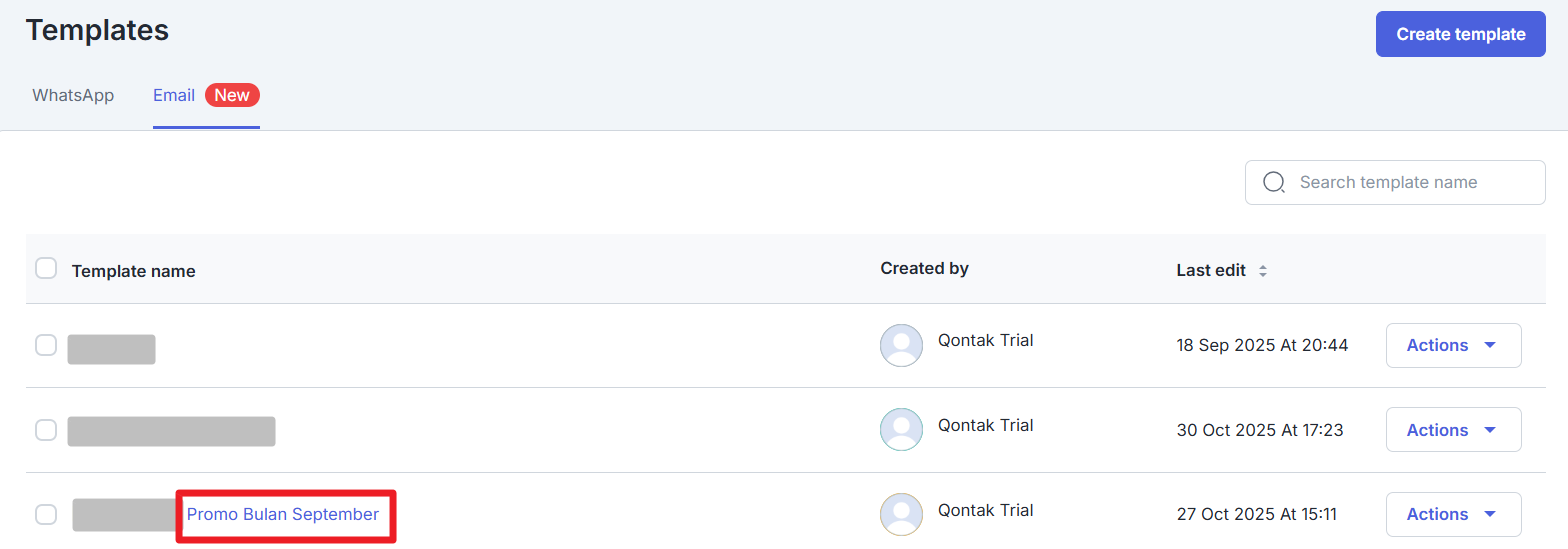Open the Actions dropdown for the 18 Sep 2025 row
This screenshot has height=549, width=1568.
tap(1452, 345)
